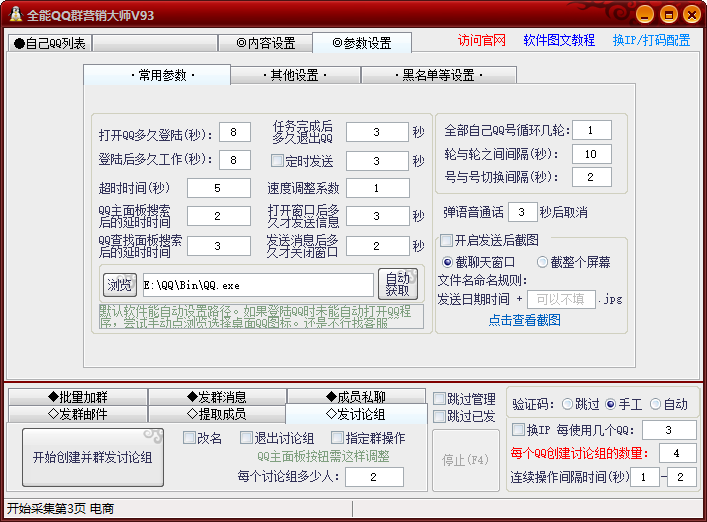707x522 pixels.
Task: Click 连续操作间隔 minimum field
Action: 645,477
